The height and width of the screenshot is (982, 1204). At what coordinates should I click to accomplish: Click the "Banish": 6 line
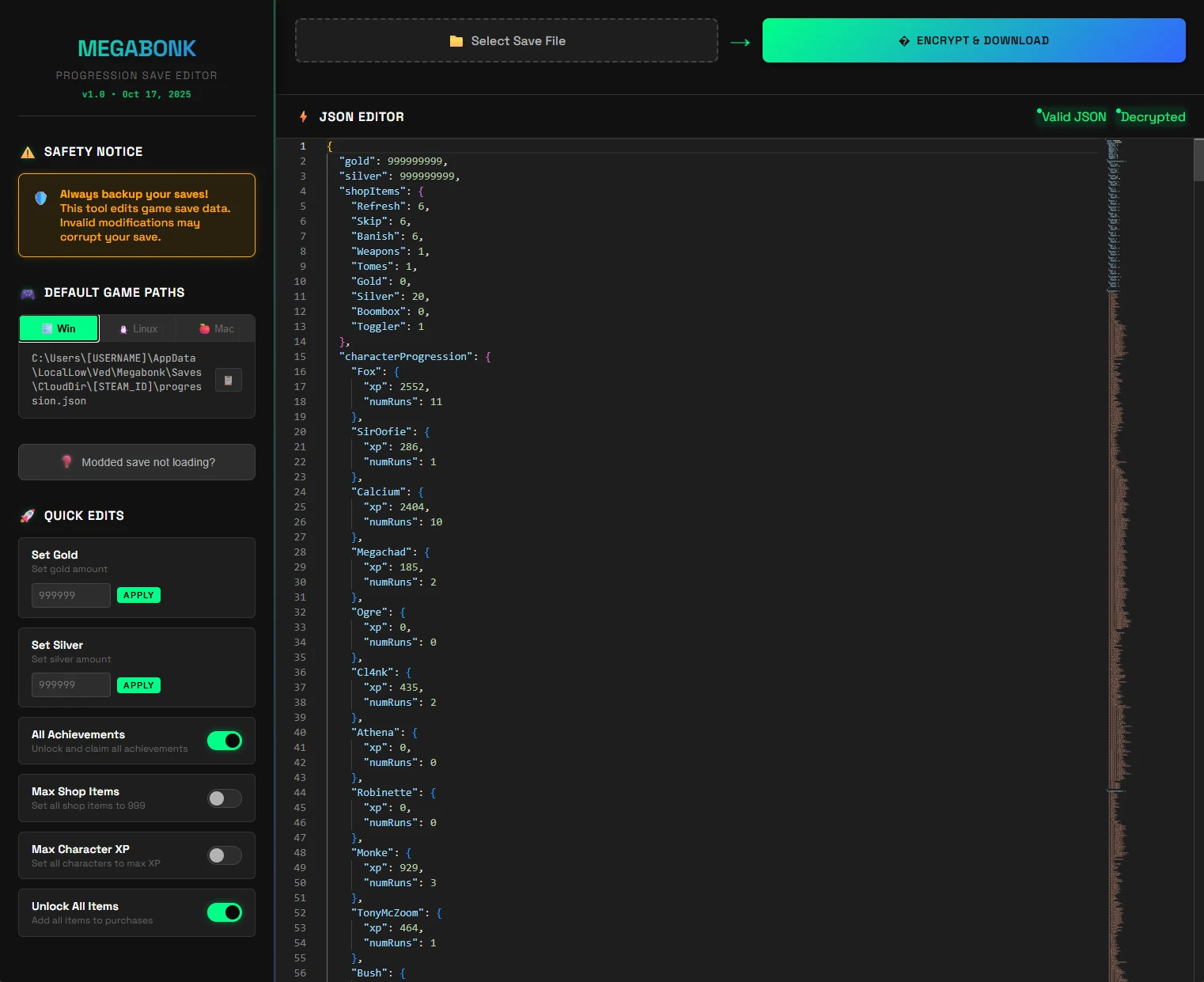(x=387, y=237)
